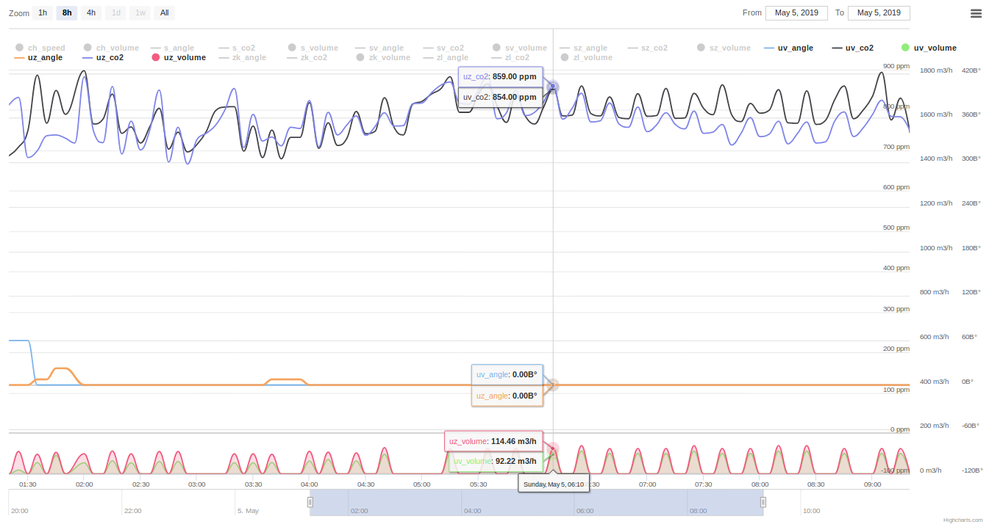Select the 4h zoom range
1000x527 pixels.
91,13
